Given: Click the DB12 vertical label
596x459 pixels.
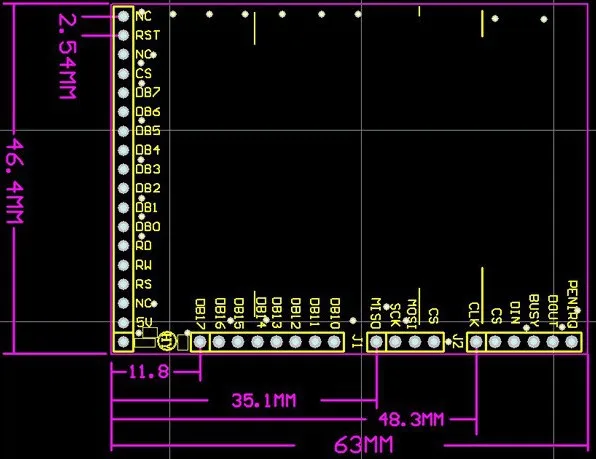Looking at the screenshot, I should pyautogui.click(x=296, y=313).
